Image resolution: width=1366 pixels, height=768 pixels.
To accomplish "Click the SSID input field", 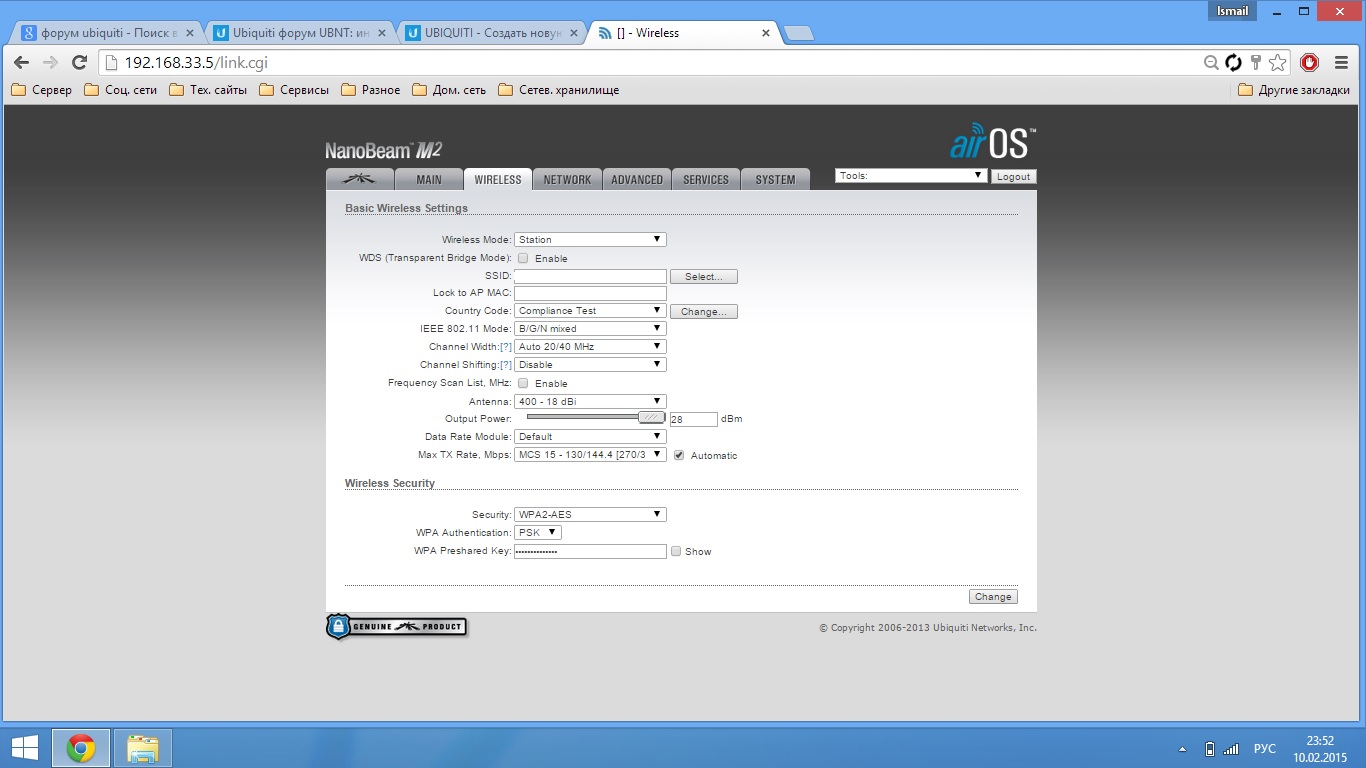I will pyautogui.click(x=590, y=276).
